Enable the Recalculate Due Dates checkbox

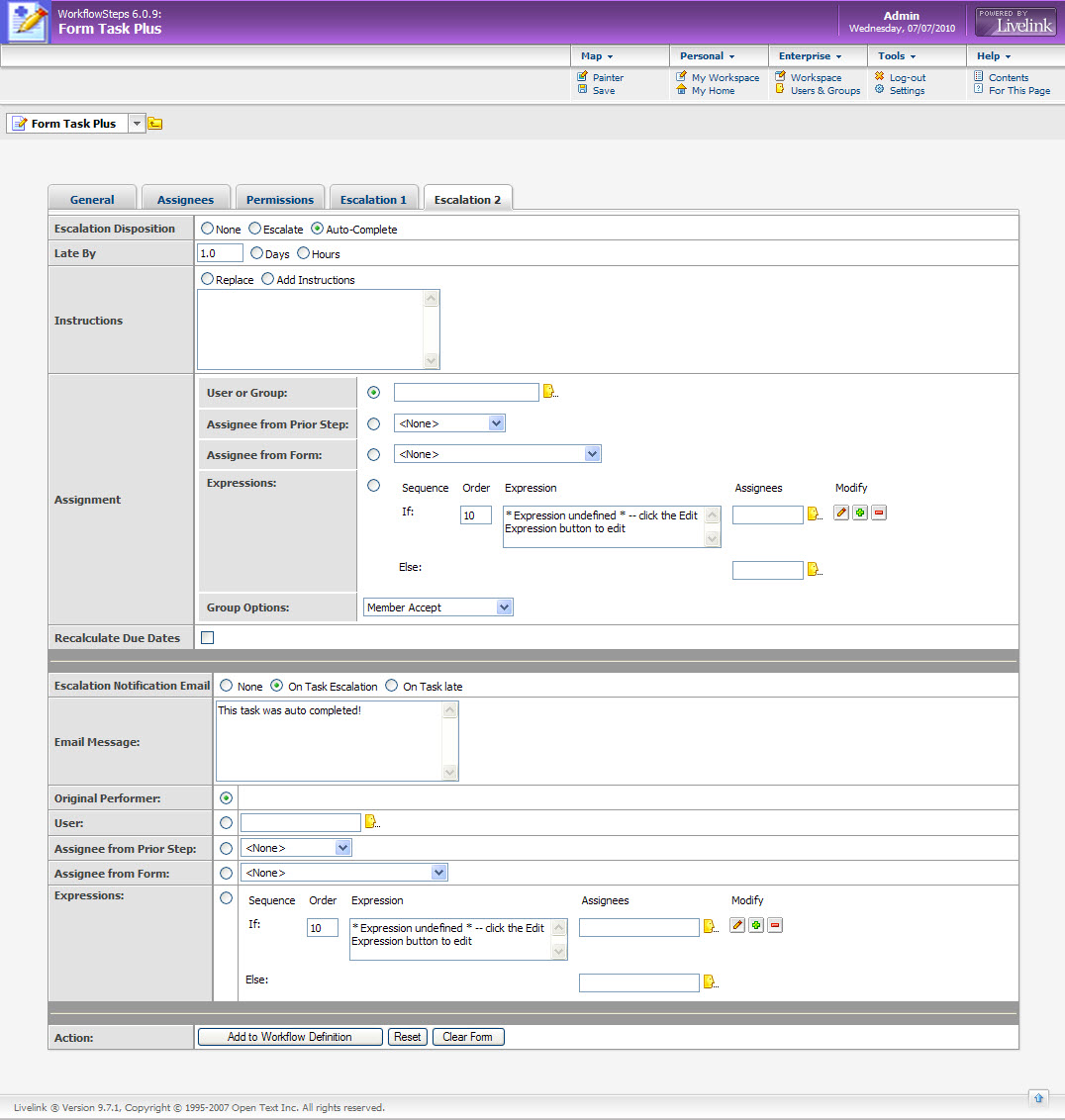click(x=208, y=638)
